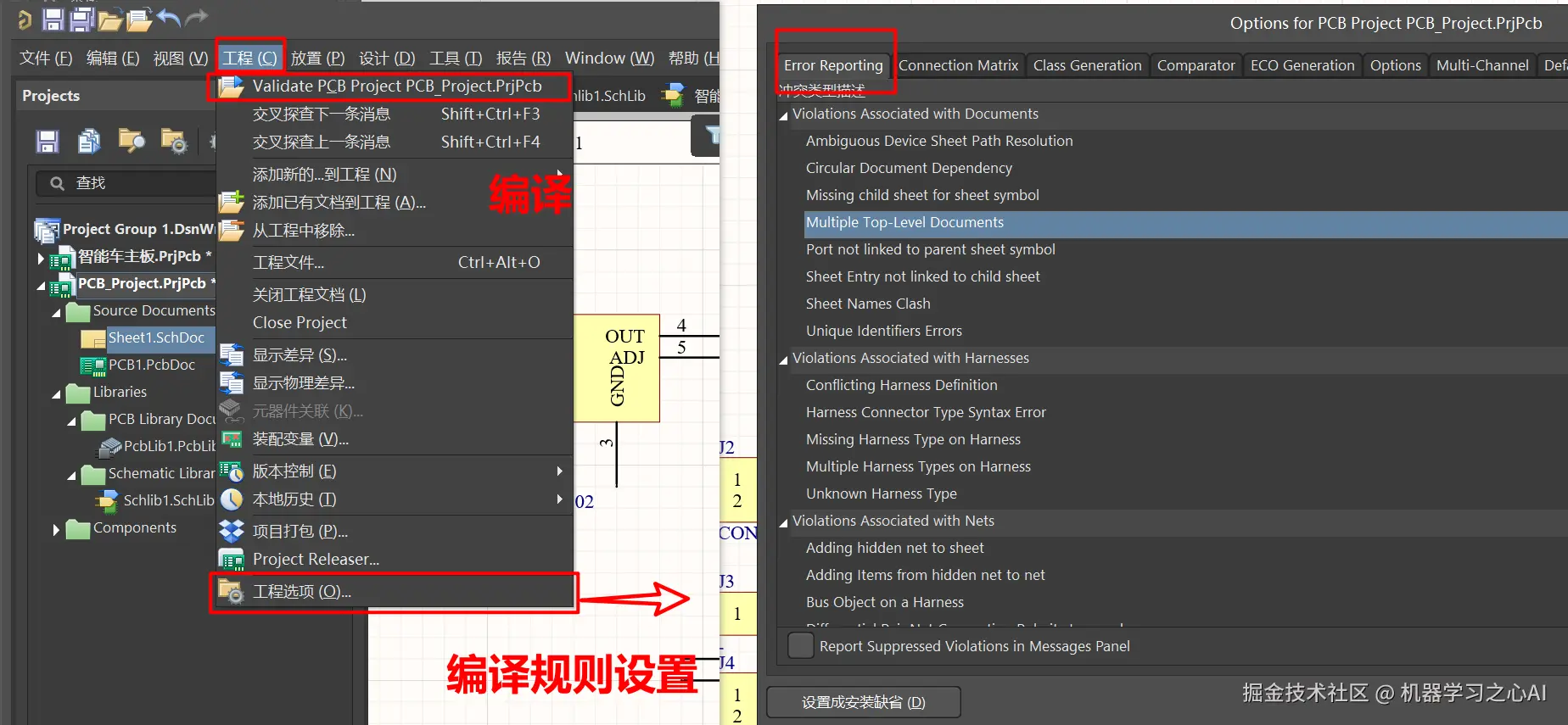Switch to the Class Generation tab
This screenshot has height=725, width=1568.
tap(1087, 65)
